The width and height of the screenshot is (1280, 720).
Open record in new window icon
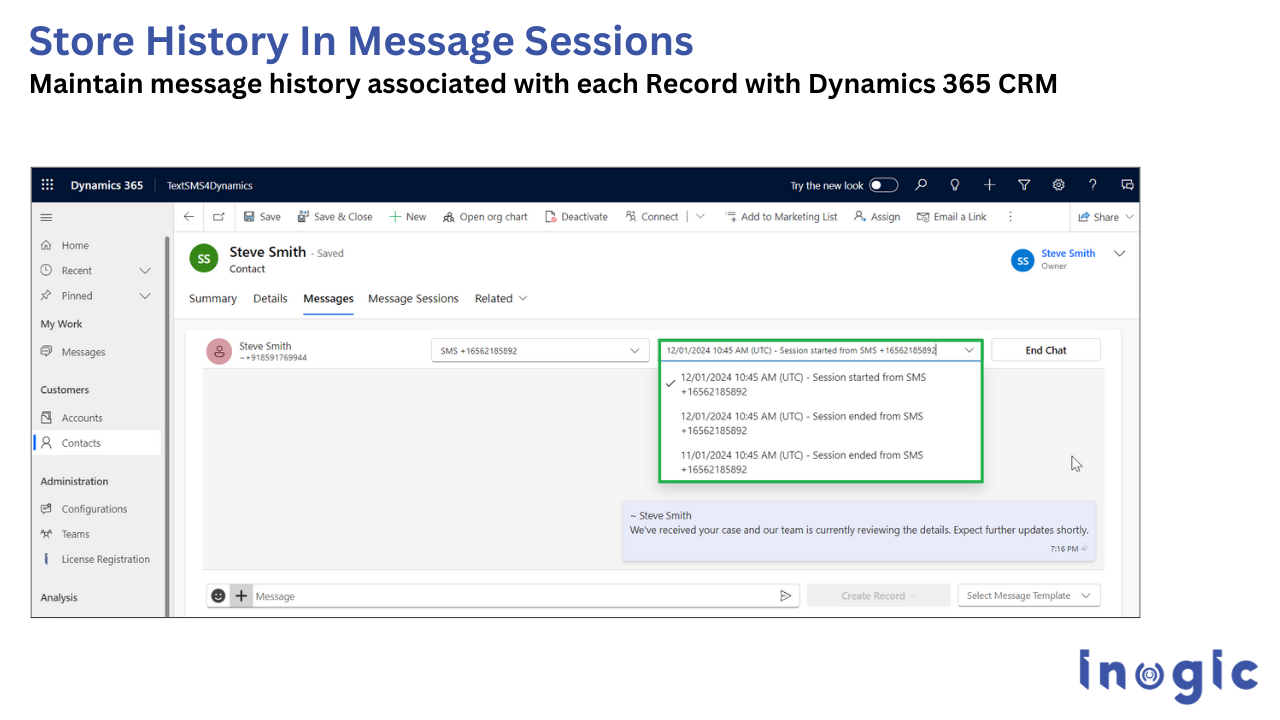(x=218, y=217)
